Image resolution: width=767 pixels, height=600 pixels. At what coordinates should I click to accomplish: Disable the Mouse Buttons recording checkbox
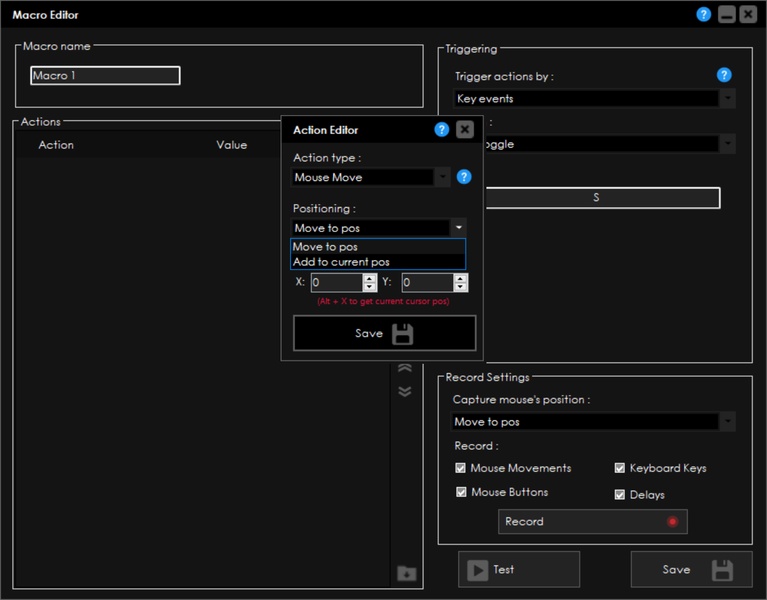460,492
